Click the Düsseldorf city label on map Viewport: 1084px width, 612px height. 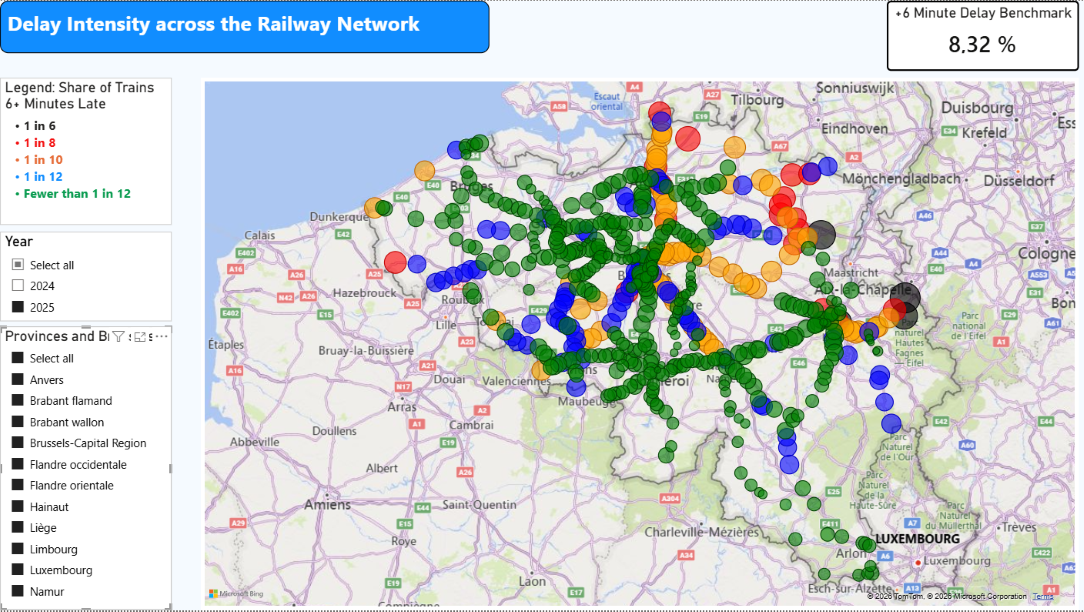pyautogui.click(x=1020, y=181)
